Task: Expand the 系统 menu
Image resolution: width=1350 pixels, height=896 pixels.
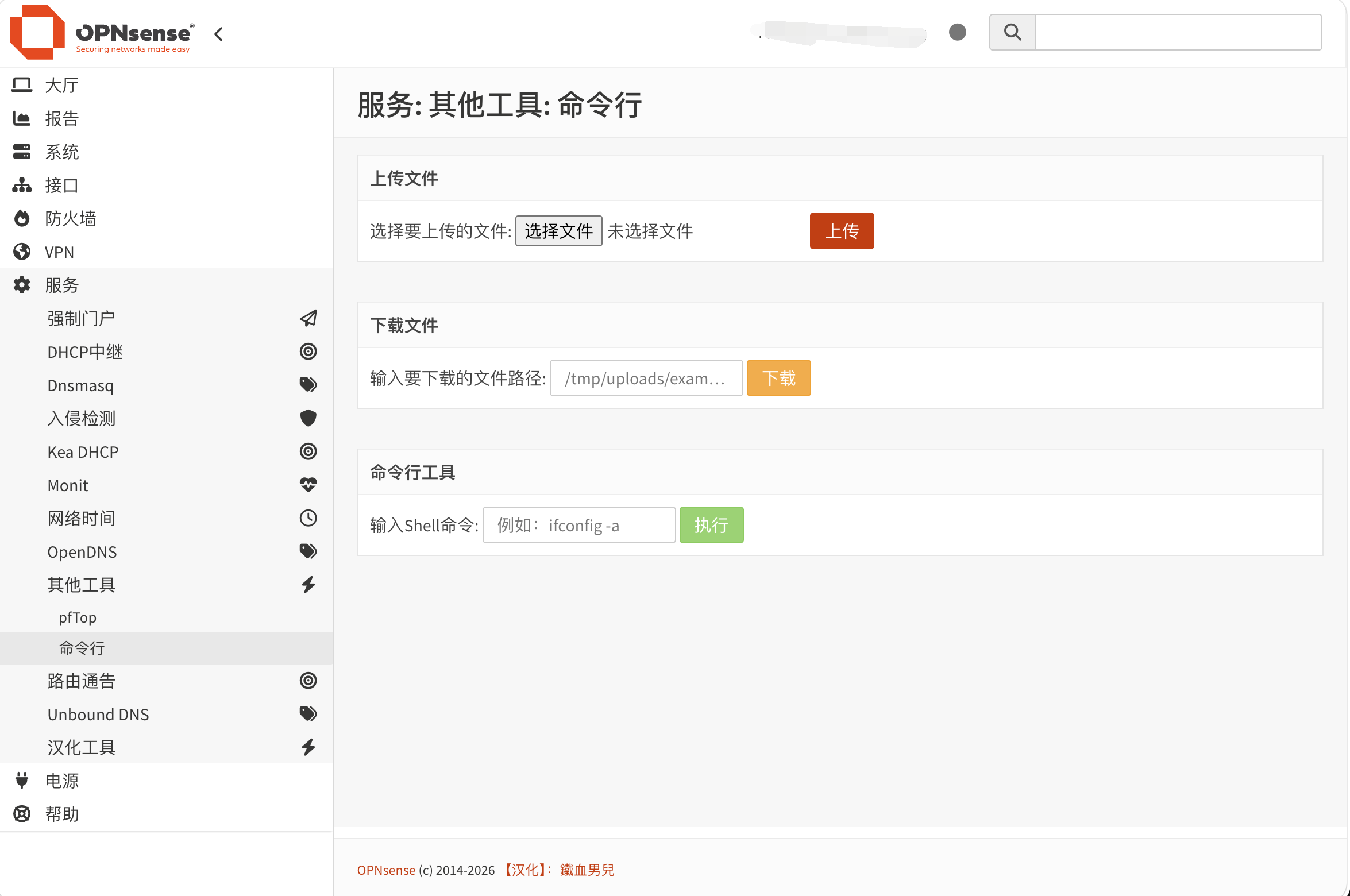Action: pyautogui.click(x=167, y=152)
